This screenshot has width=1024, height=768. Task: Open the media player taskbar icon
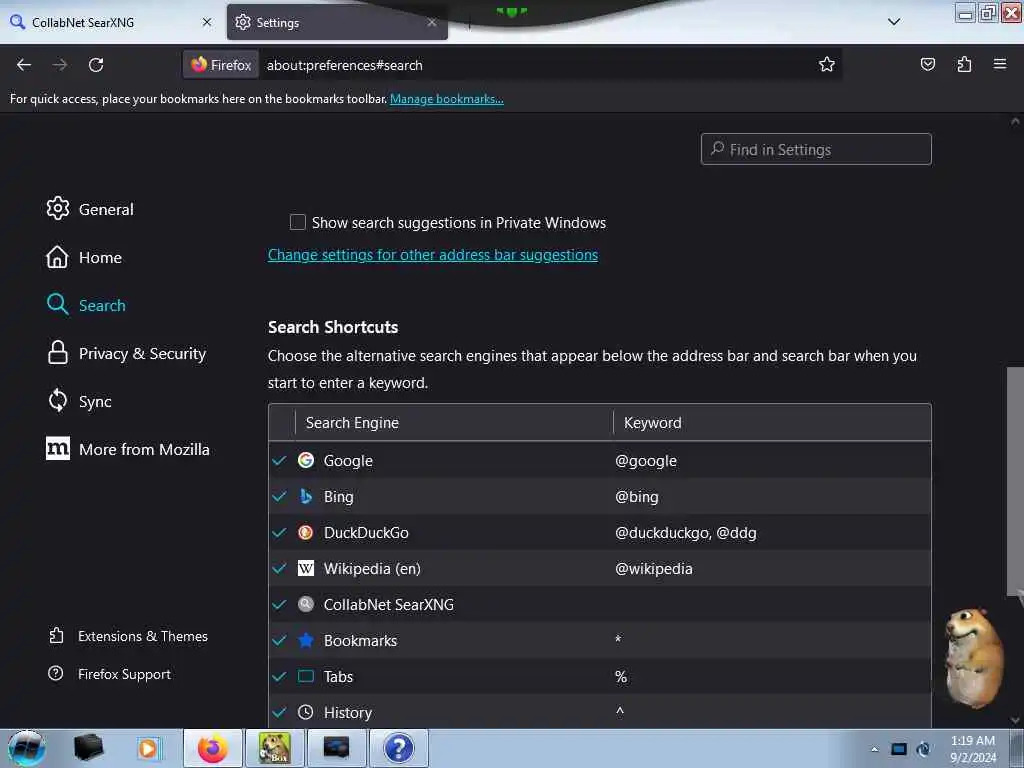pos(148,748)
